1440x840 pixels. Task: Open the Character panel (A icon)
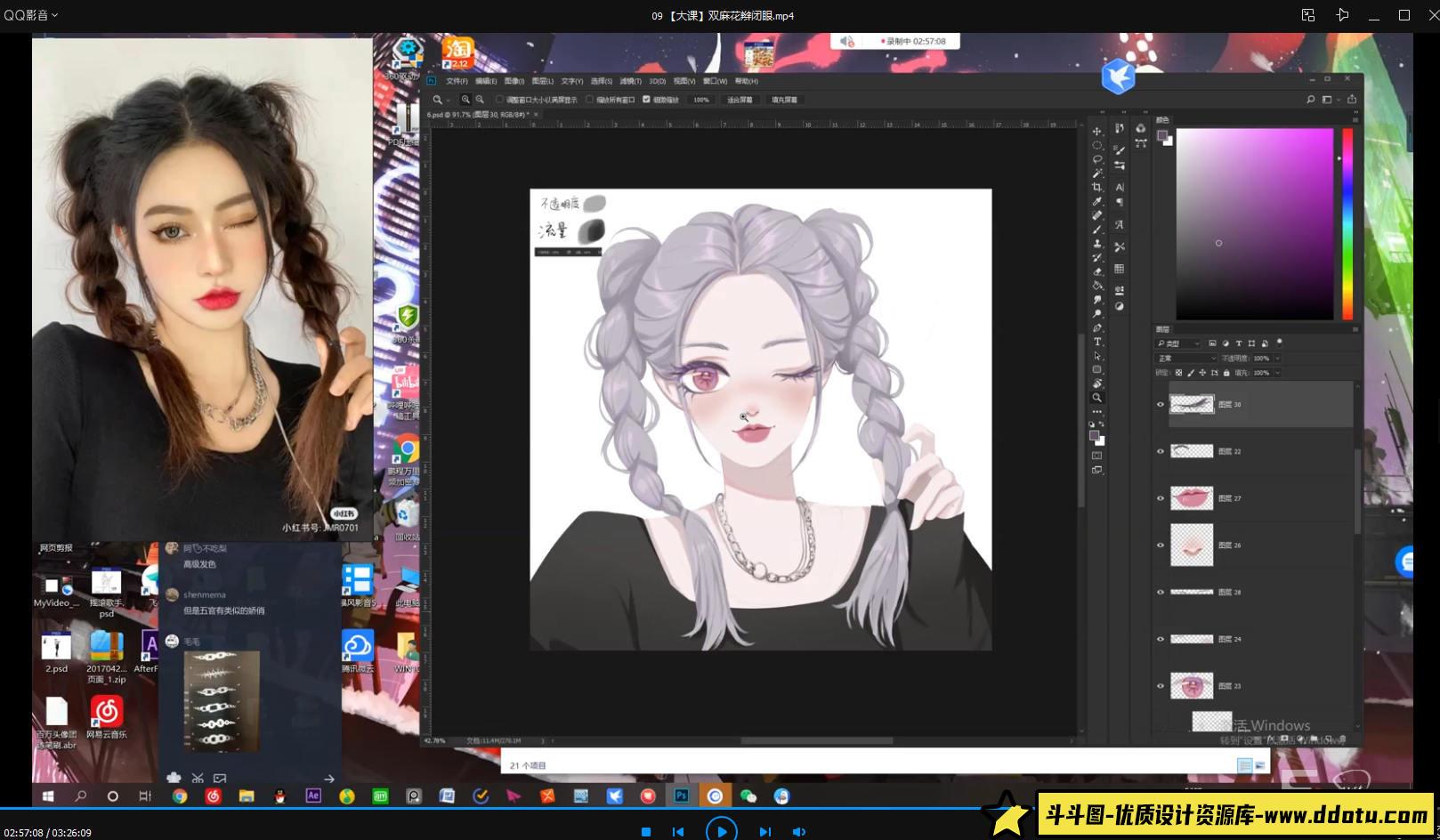pyautogui.click(x=1120, y=187)
